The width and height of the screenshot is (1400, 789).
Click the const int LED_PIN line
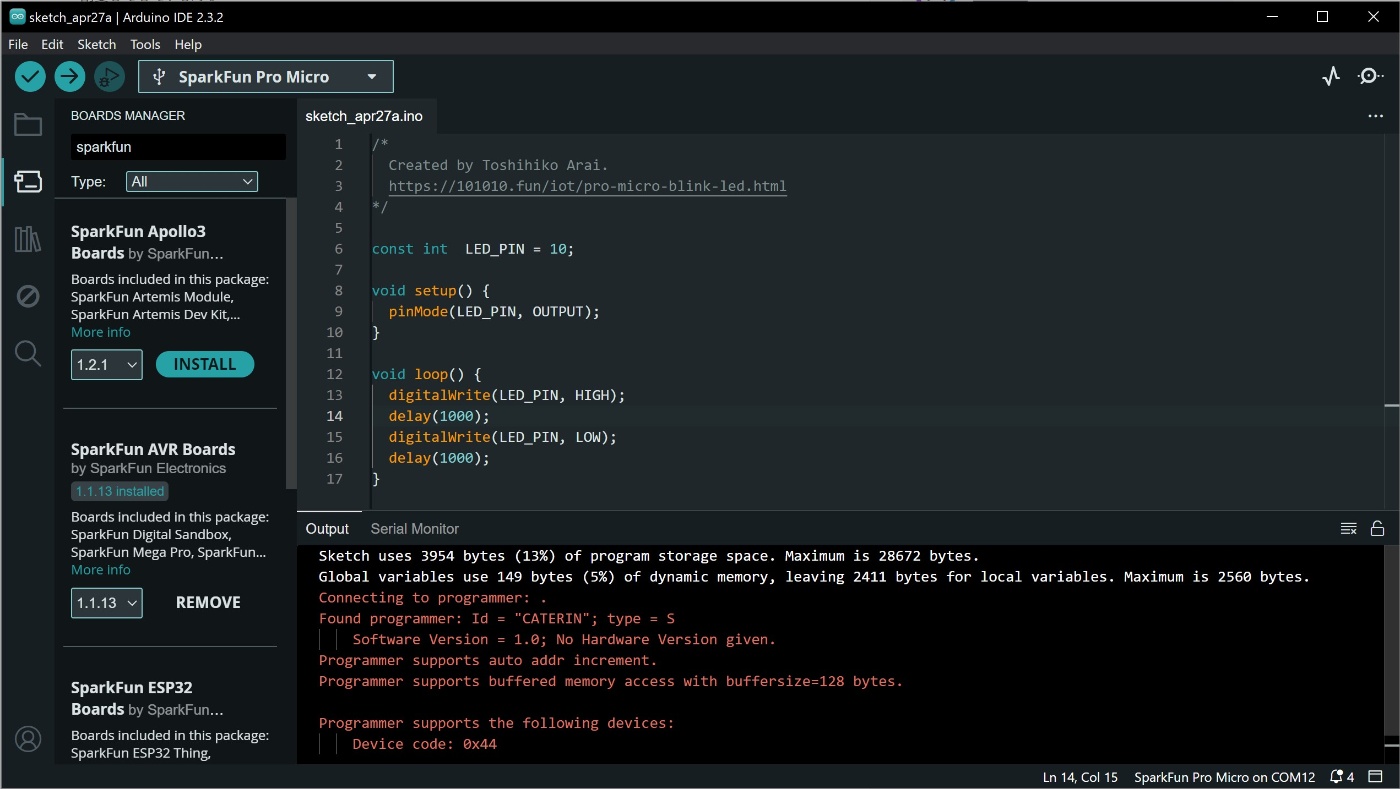click(x=473, y=249)
